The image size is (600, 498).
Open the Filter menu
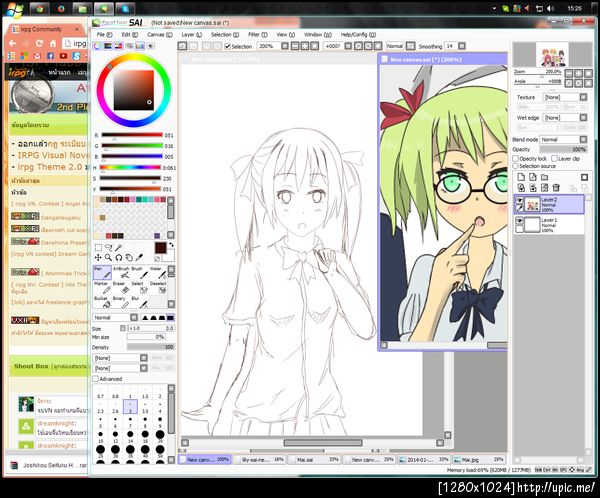click(258, 34)
